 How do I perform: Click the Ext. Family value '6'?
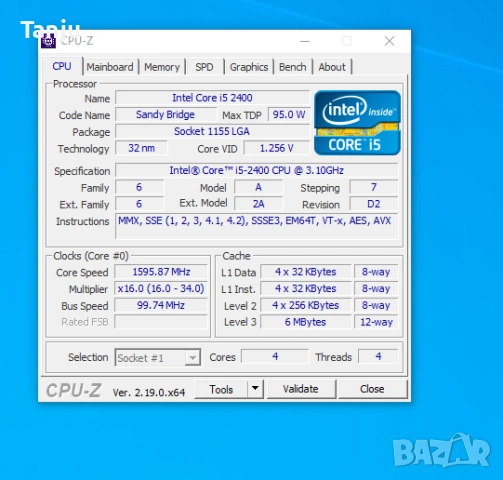(139, 204)
